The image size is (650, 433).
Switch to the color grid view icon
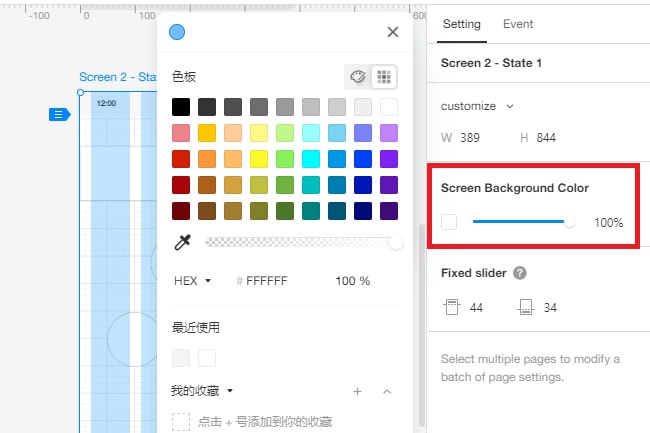384,76
